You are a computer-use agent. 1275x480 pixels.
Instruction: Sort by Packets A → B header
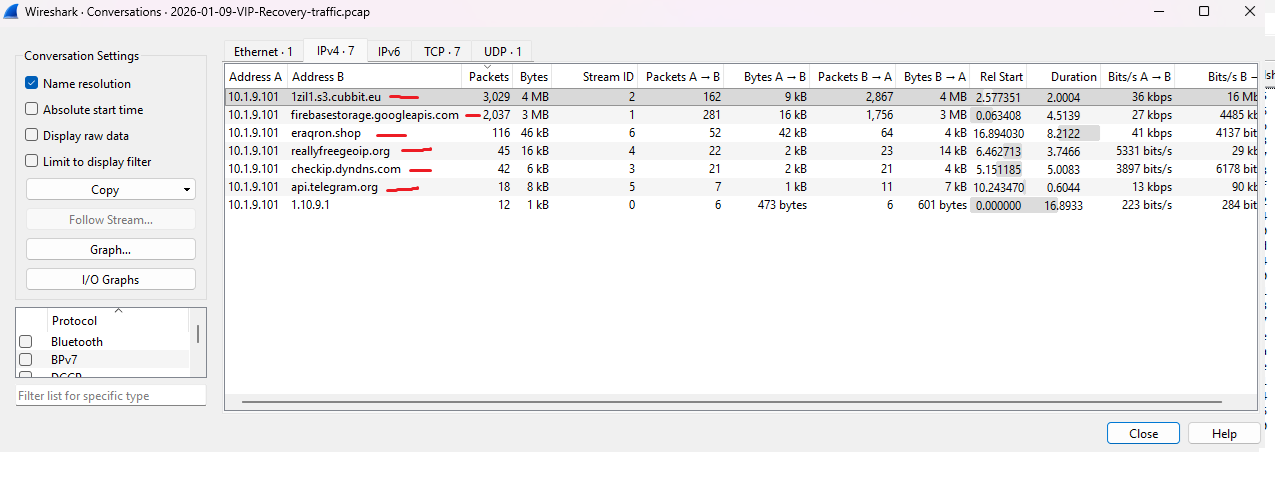click(683, 77)
